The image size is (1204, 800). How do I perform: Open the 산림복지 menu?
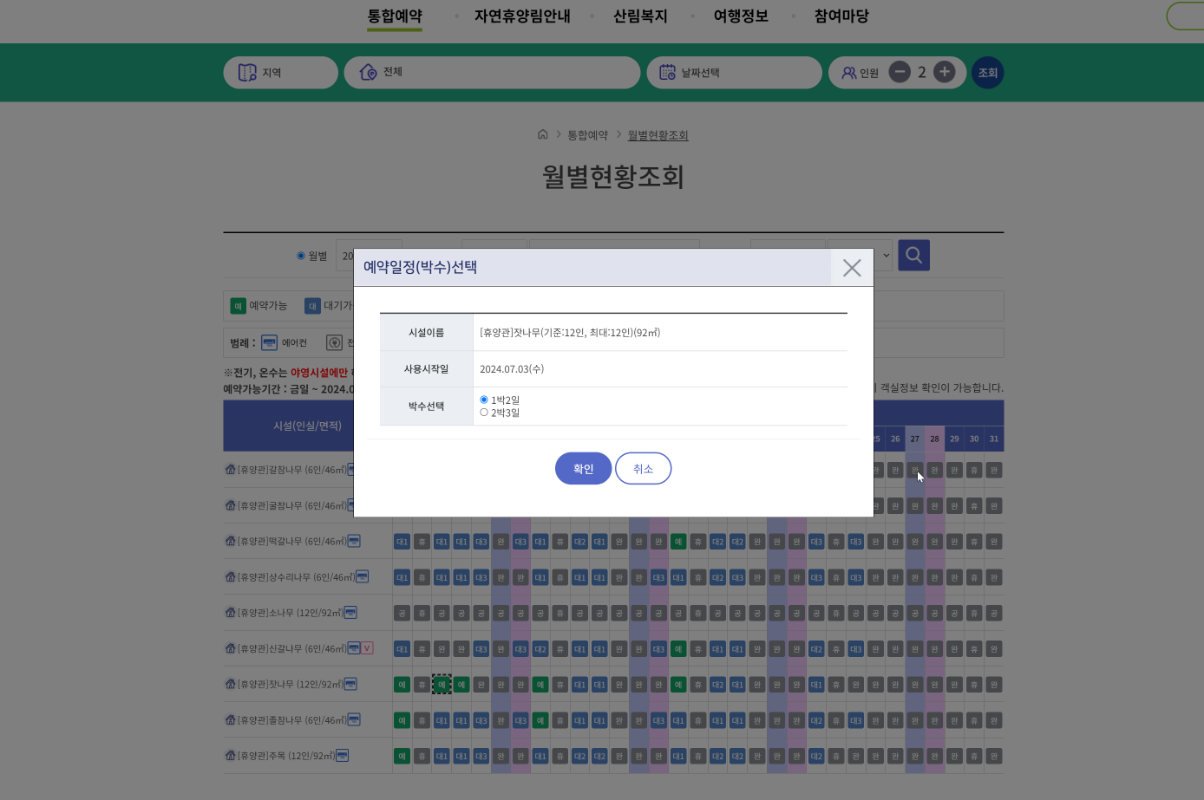click(640, 16)
